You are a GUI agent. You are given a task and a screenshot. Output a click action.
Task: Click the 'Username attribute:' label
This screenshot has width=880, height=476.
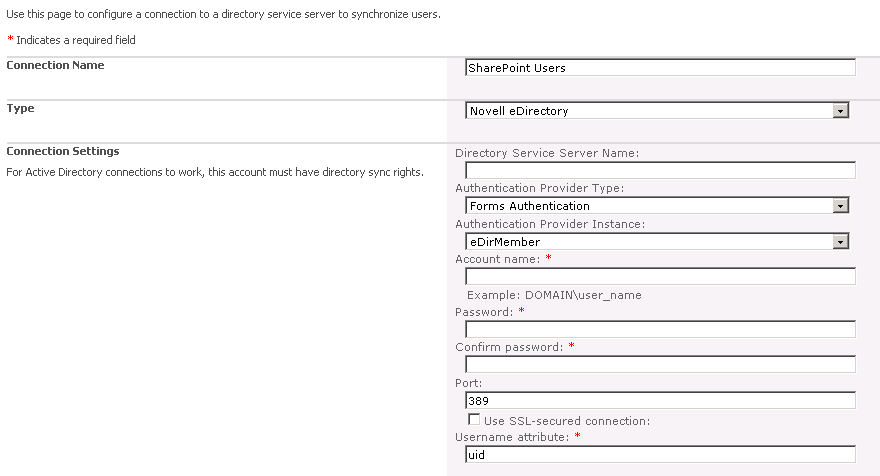click(x=512, y=437)
